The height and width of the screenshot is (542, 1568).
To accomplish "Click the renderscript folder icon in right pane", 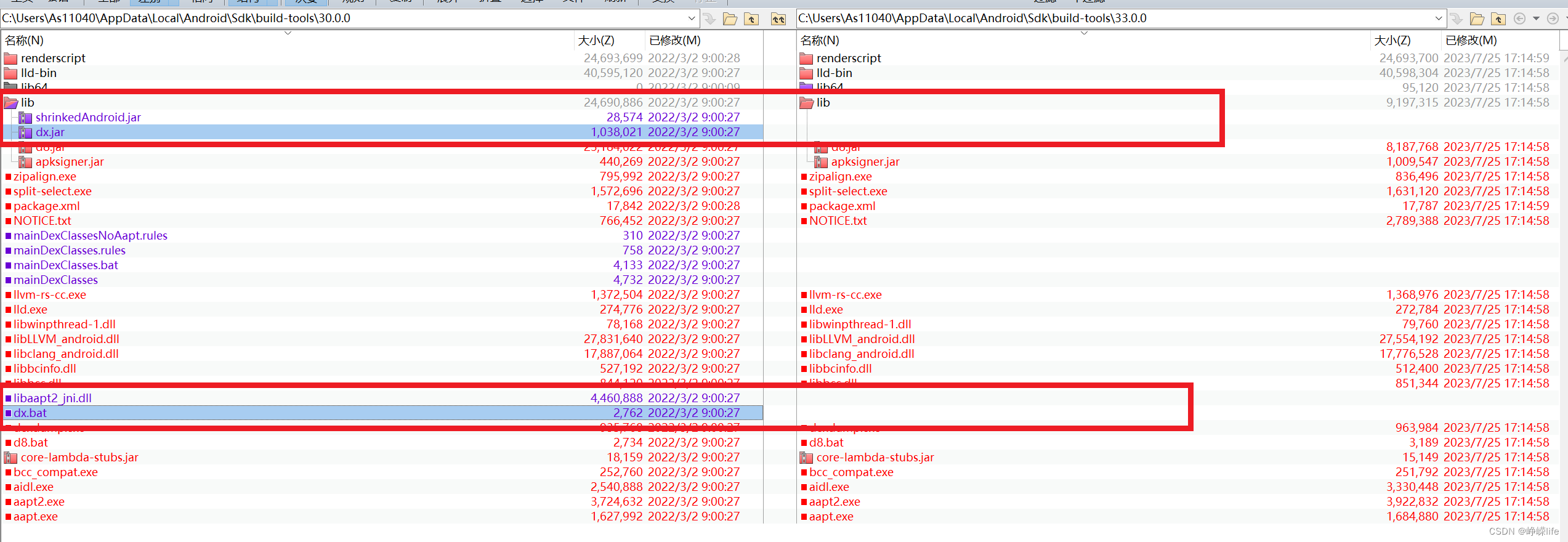I will point(806,59).
